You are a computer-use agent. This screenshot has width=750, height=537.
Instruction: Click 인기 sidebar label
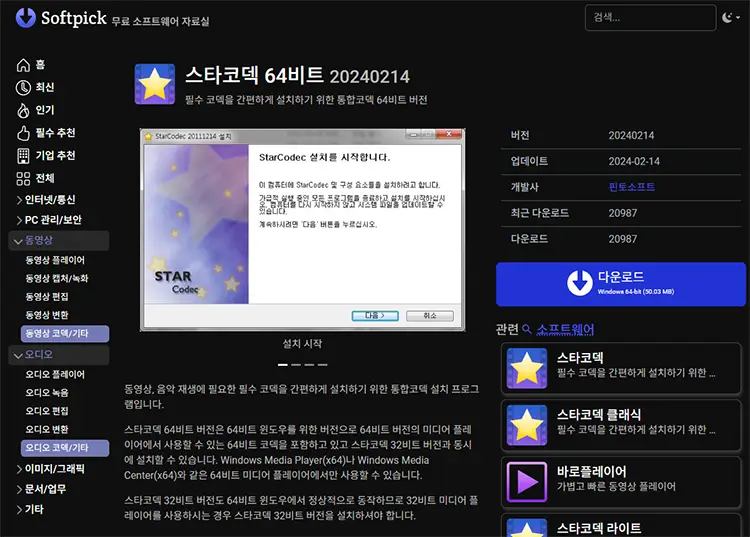(x=44, y=110)
